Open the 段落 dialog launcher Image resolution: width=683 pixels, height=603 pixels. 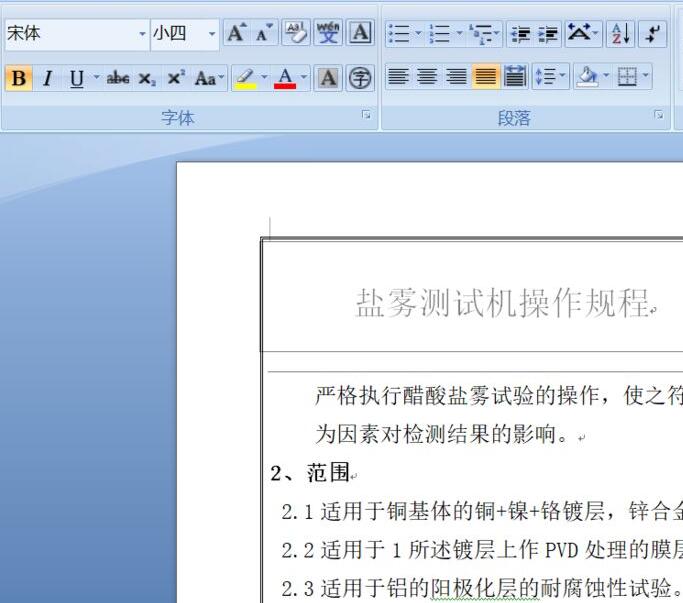(659, 115)
